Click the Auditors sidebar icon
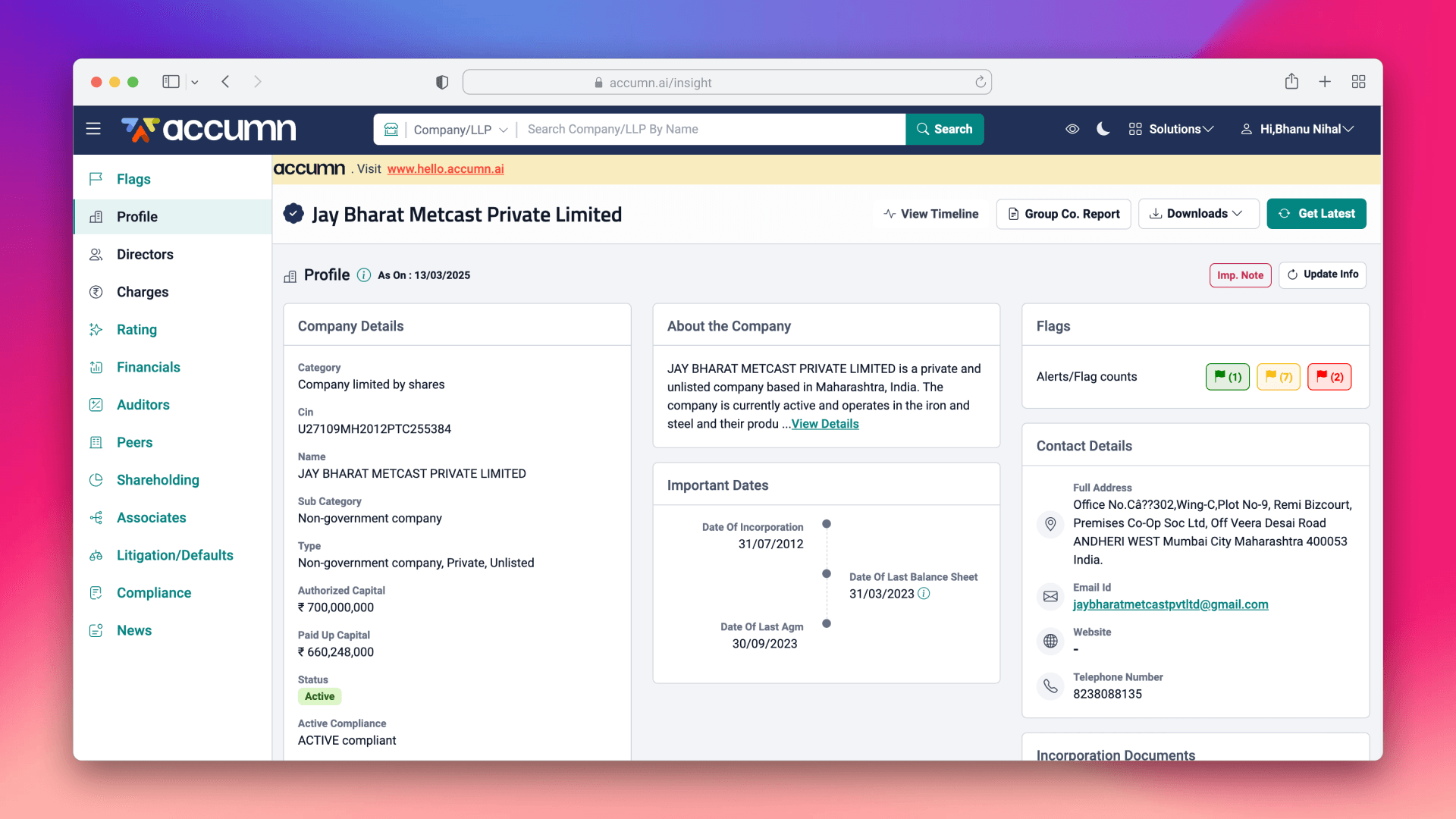The width and height of the screenshot is (1456, 819). pos(96,405)
